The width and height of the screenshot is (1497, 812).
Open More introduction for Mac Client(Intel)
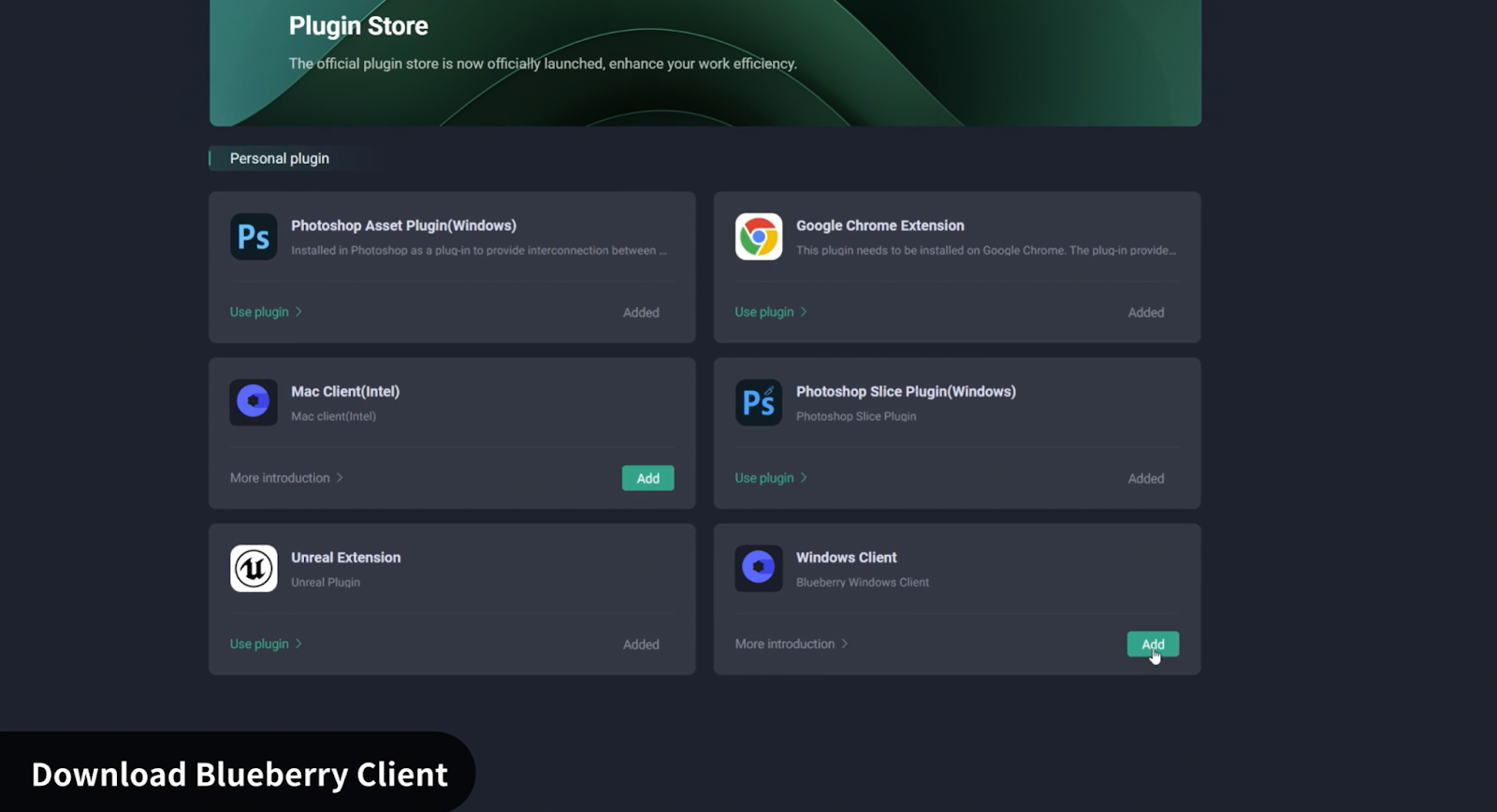[x=286, y=477]
